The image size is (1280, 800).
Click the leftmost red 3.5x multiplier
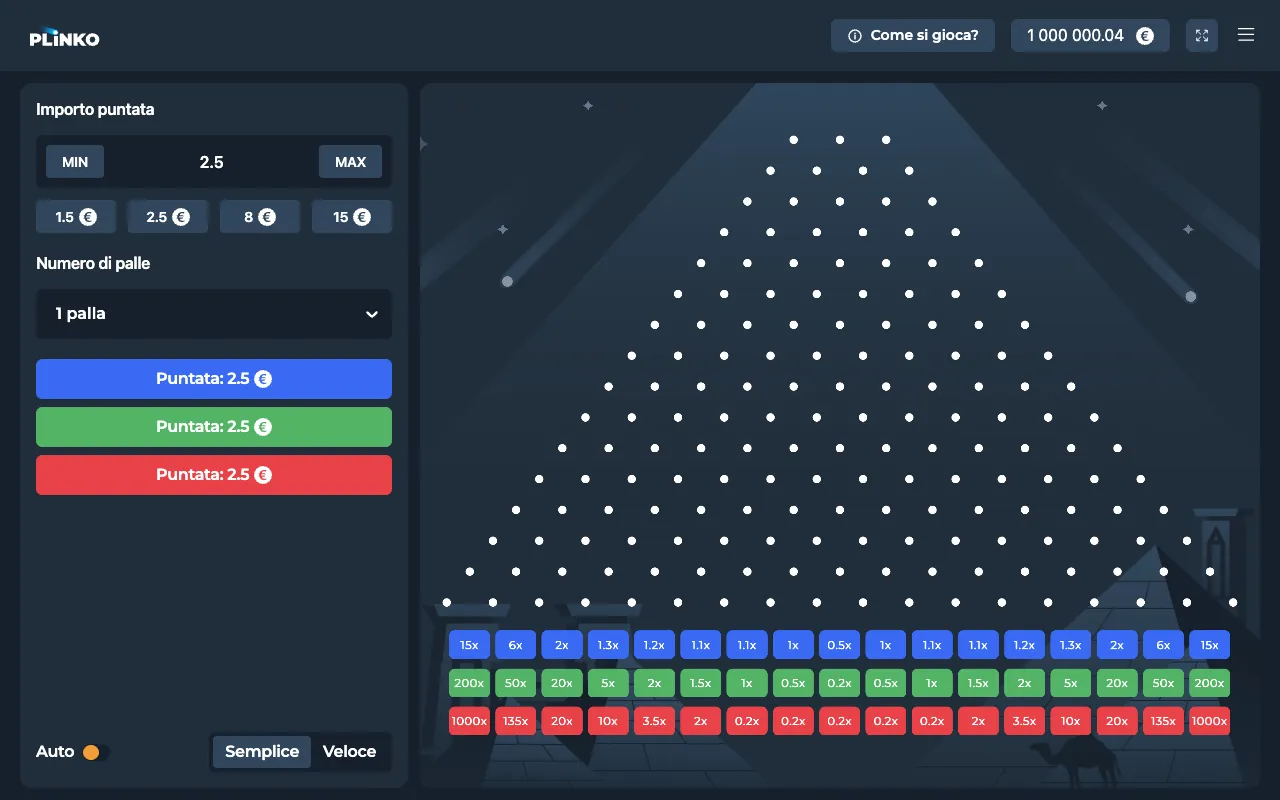click(654, 721)
